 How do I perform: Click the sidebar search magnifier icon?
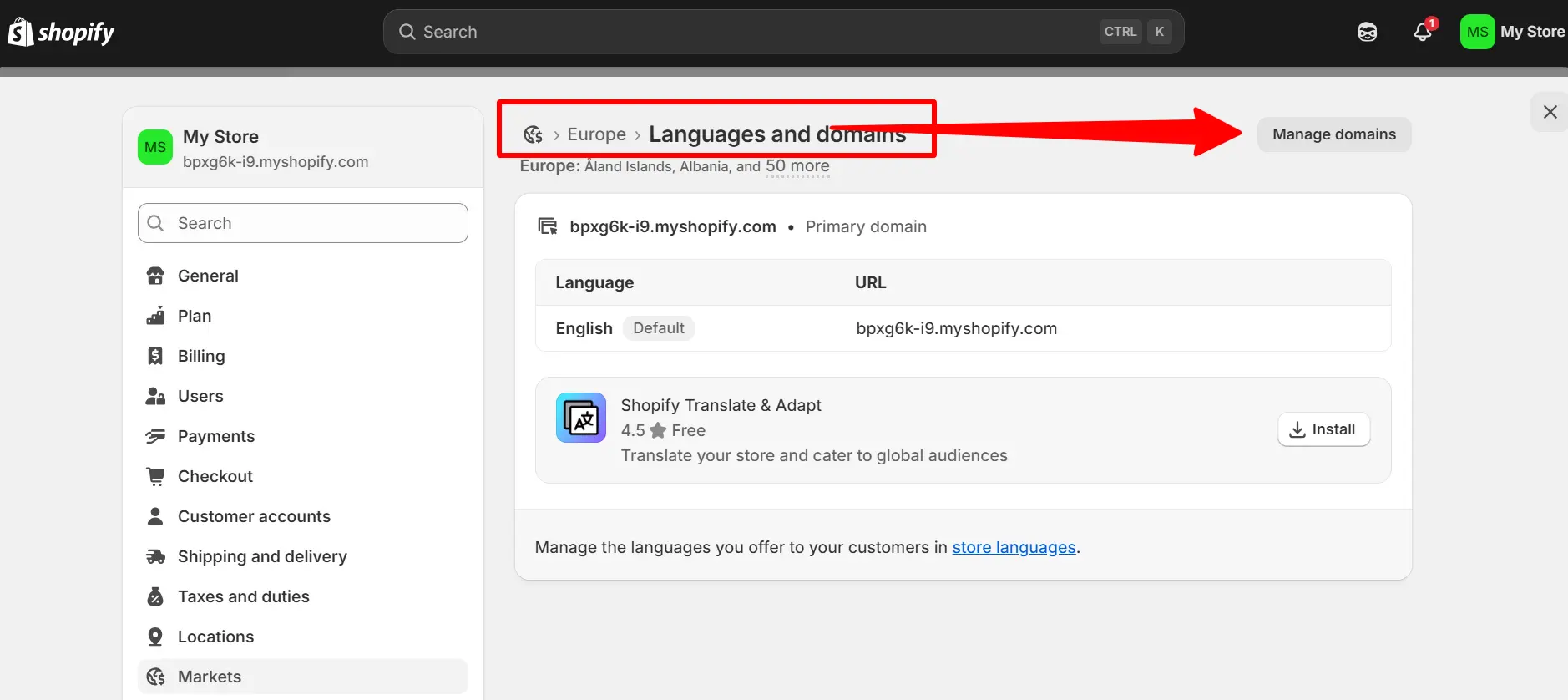coord(155,223)
